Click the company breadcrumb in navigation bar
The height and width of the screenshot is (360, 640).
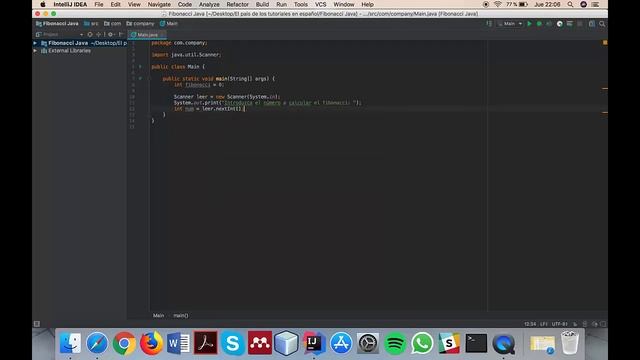click(140, 24)
